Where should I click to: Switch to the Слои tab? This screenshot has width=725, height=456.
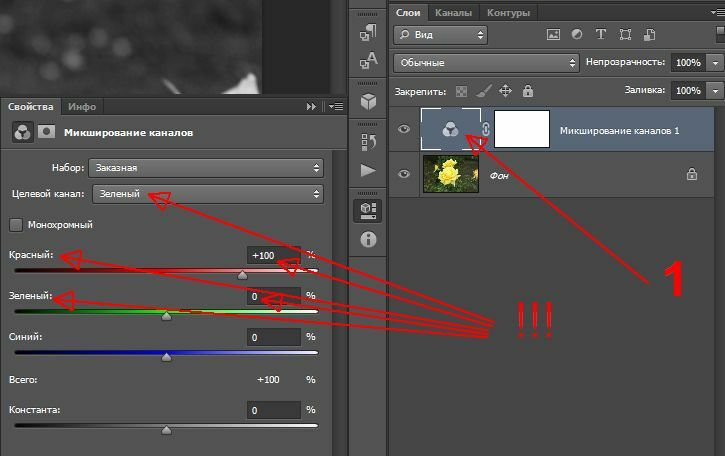[x=408, y=13]
